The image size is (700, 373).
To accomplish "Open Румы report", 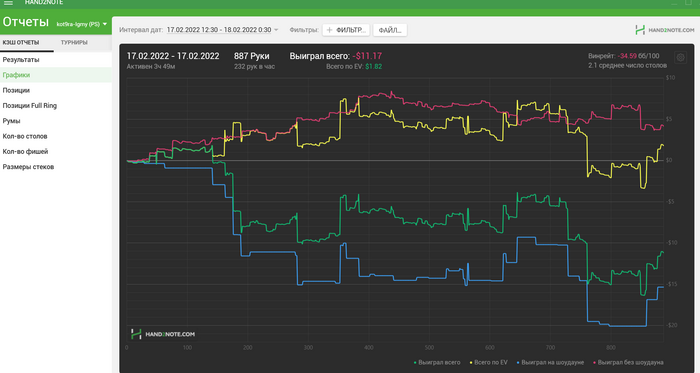I will (56, 121).
